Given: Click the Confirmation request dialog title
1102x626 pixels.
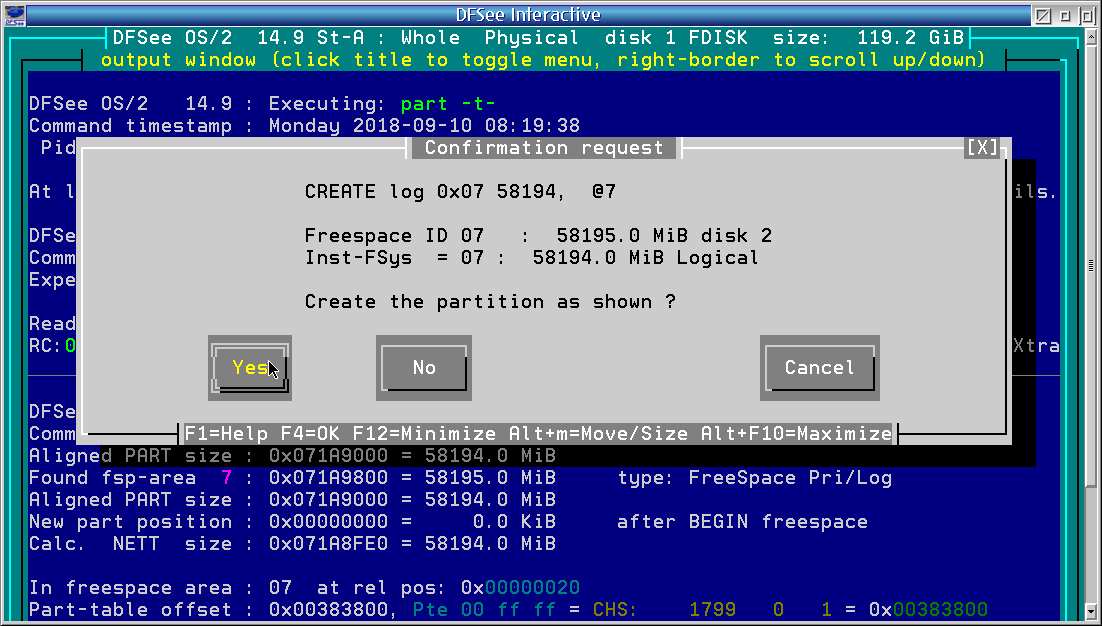Looking at the screenshot, I should (543, 148).
